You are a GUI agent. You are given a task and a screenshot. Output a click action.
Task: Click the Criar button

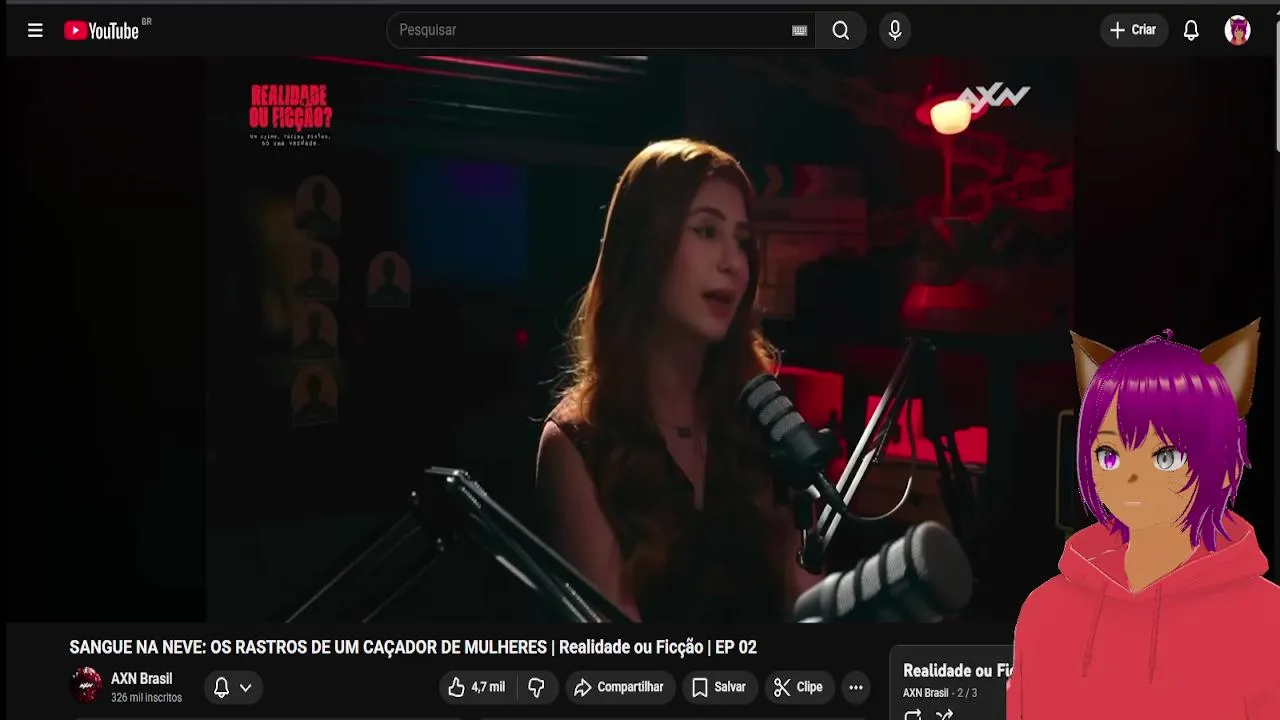point(1133,30)
